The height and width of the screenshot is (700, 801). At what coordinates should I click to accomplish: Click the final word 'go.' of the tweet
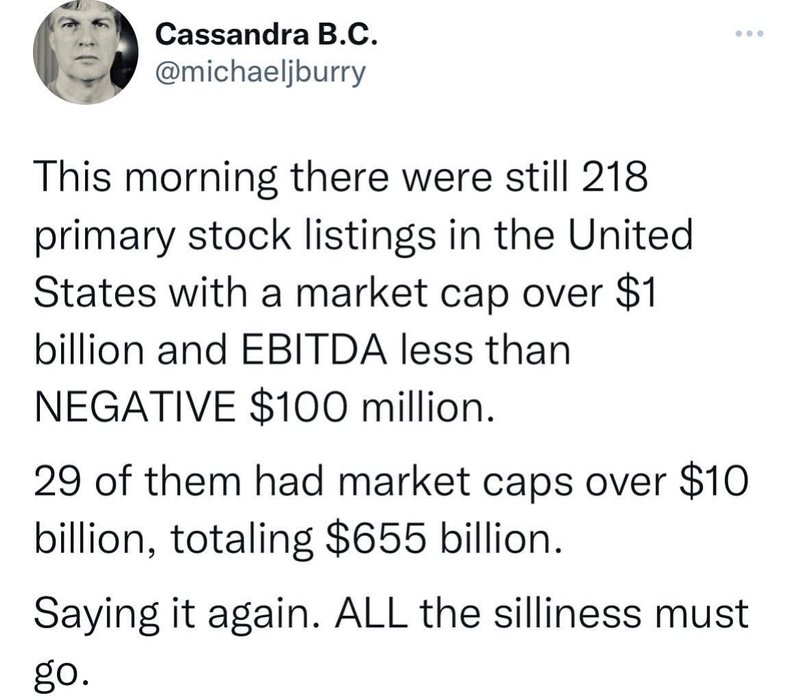(57, 672)
